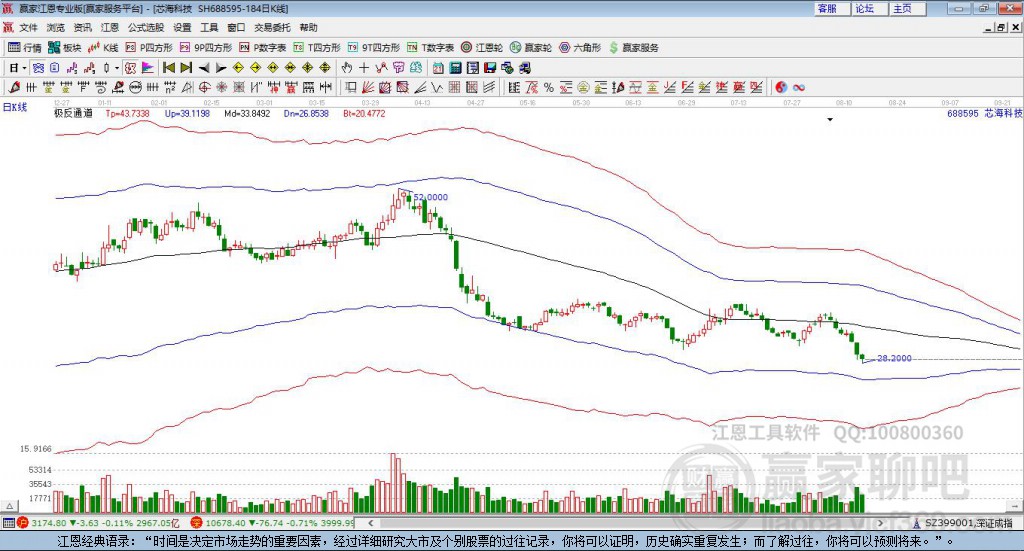Select the hand pan cursor tool

pyautogui.click(x=346, y=68)
